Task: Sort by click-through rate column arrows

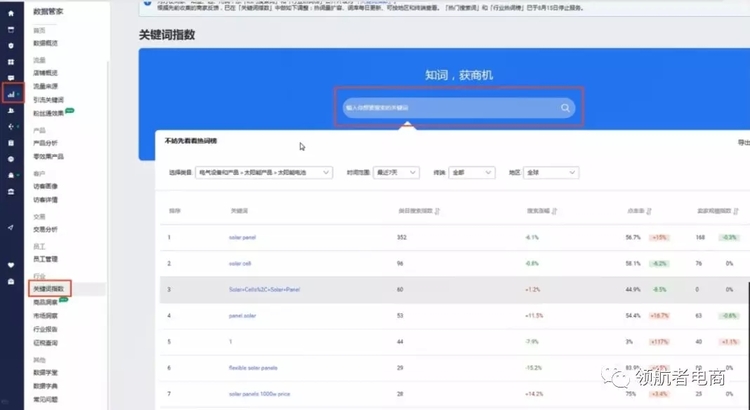Action: pyautogui.click(x=649, y=211)
